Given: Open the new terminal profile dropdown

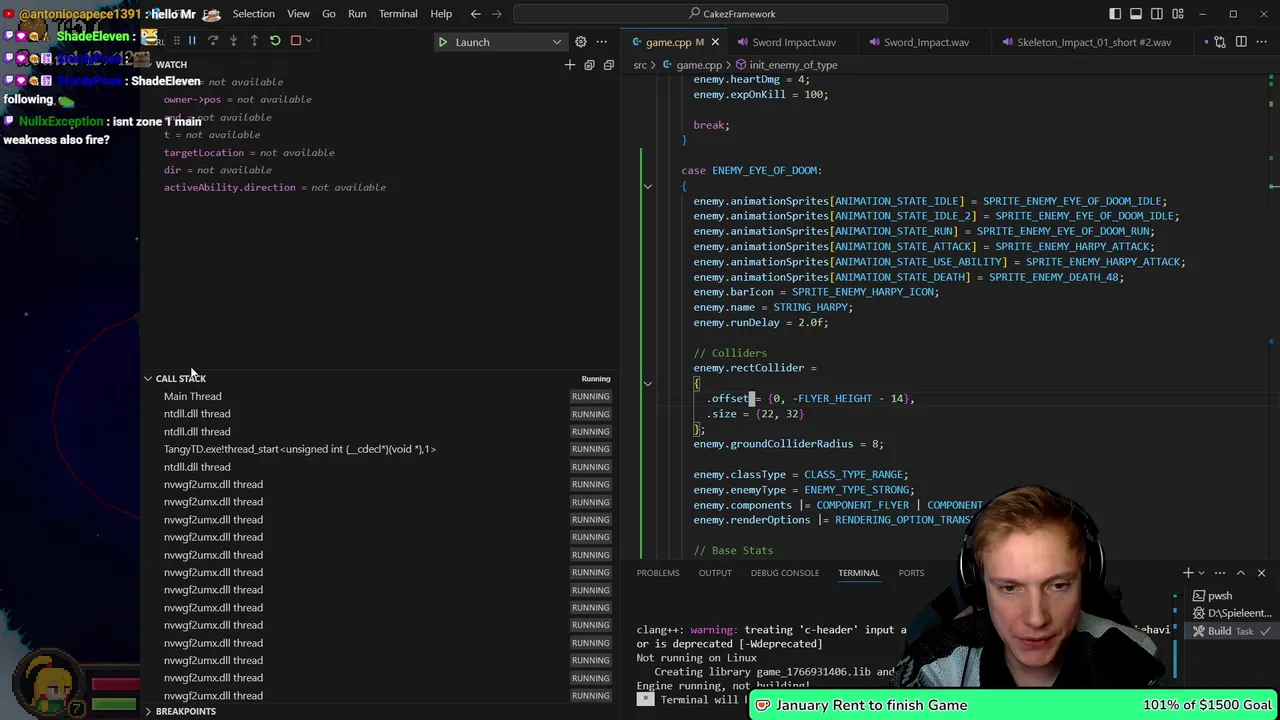Looking at the screenshot, I should click(x=1201, y=573).
